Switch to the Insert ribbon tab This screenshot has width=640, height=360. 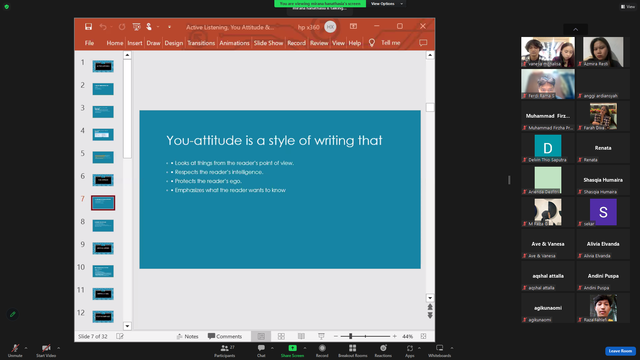pyautogui.click(x=135, y=43)
